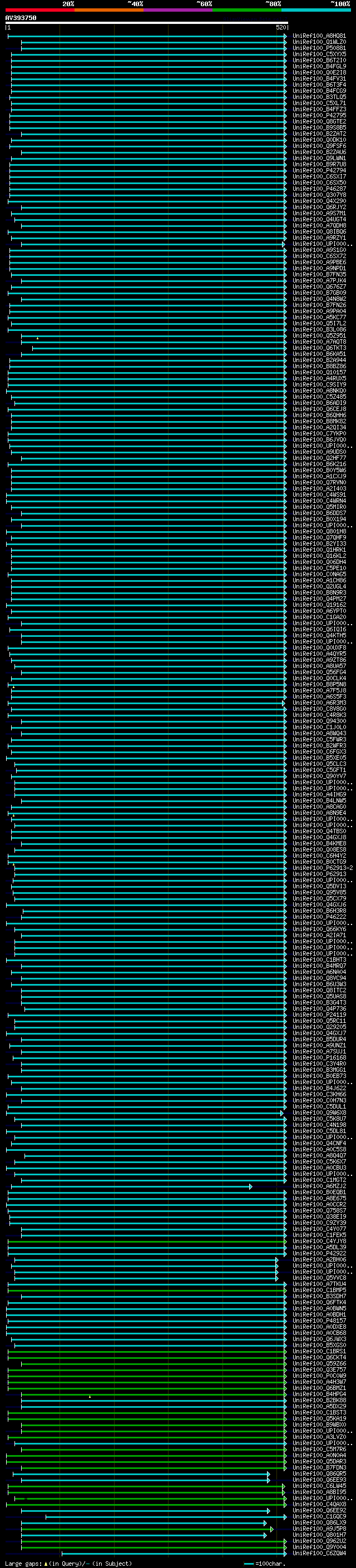
Task: Select hit label UniRef100_Q86LX9
Action: [x=319, y=1522]
